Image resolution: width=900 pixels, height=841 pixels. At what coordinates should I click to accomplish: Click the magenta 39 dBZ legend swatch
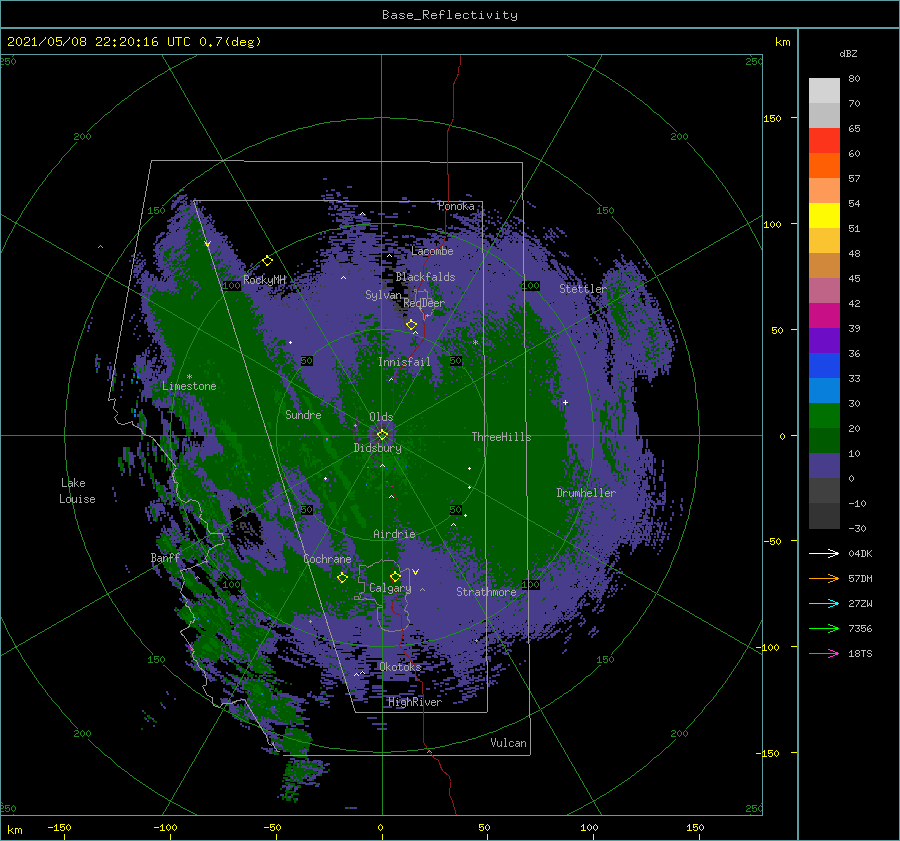824,316
